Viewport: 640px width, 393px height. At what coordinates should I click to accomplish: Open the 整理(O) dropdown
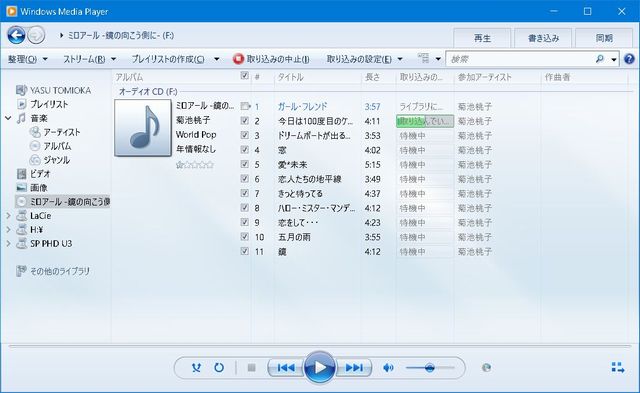[x=27, y=59]
